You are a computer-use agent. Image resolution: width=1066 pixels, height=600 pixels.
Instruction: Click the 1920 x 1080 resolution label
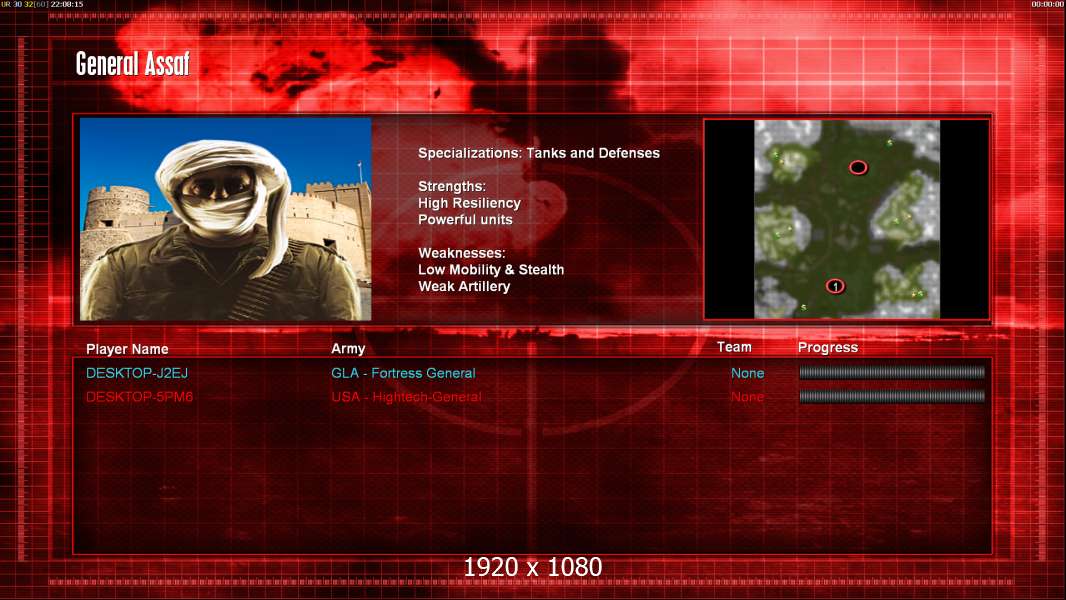click(x=532, y=567)
